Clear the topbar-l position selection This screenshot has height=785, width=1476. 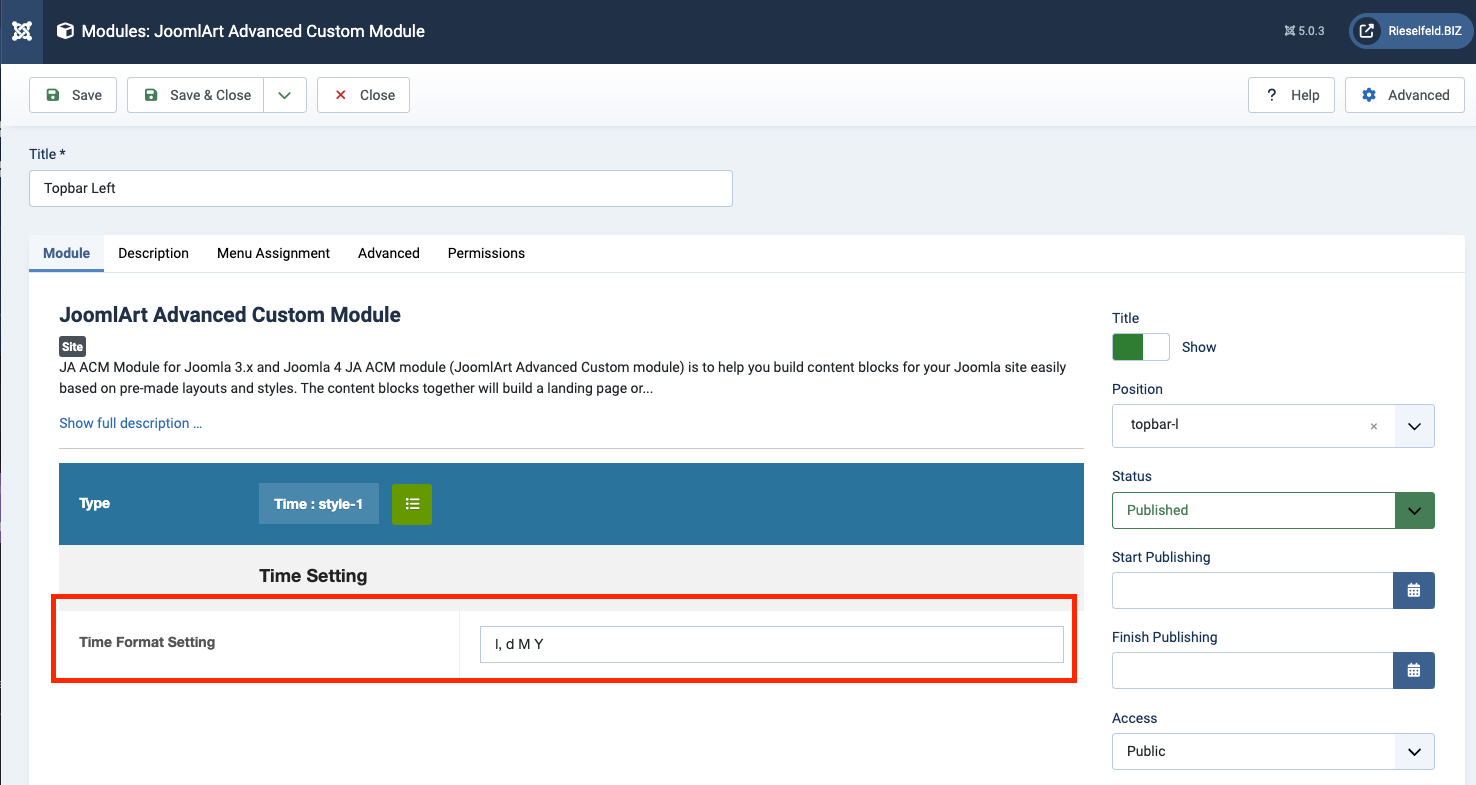[x=1374, y=426]
